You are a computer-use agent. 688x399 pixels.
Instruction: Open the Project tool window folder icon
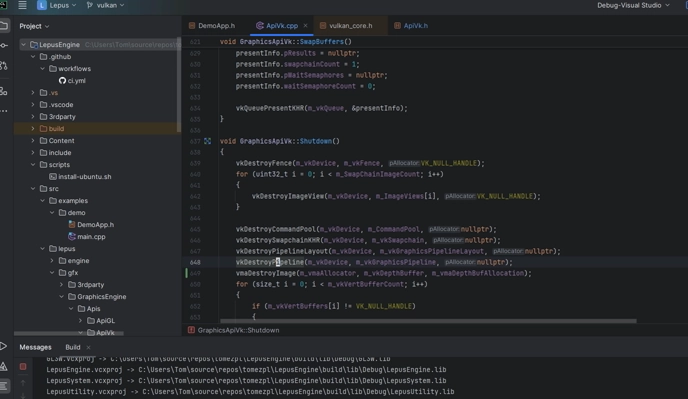[x=4, y=26]
